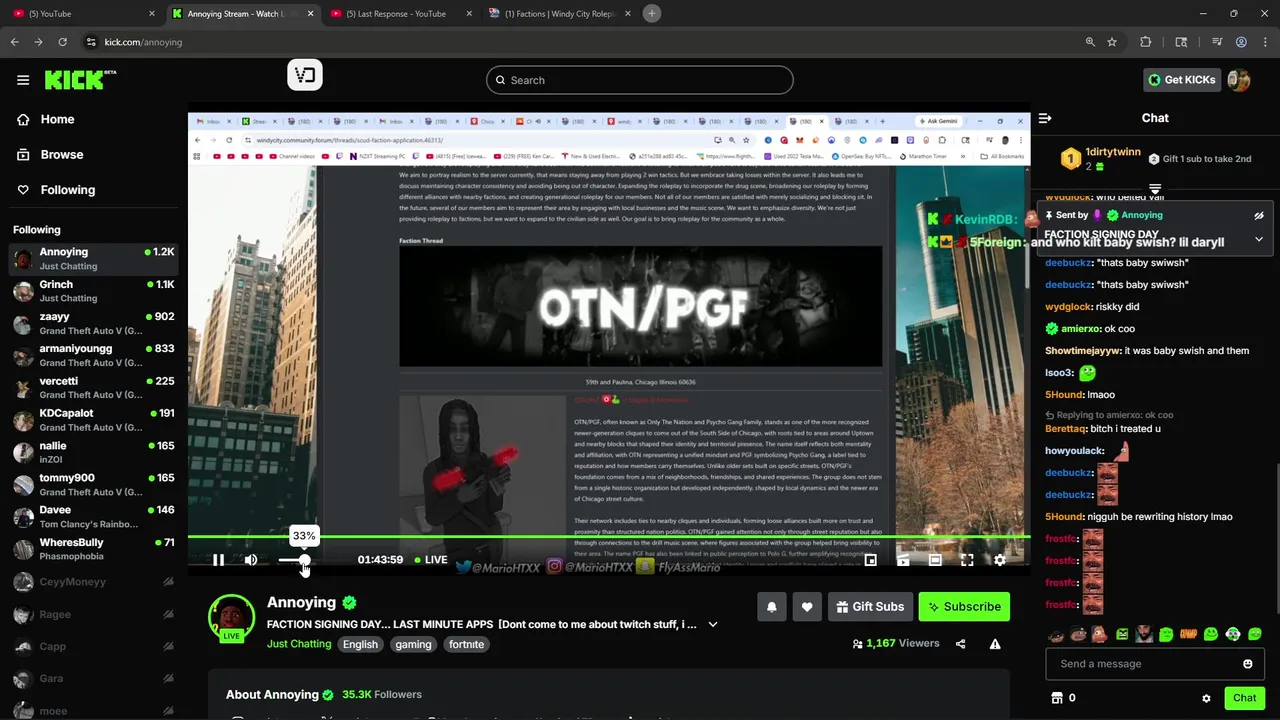
Task: Jump to LIVE in the player
Action: pos(431,560)
